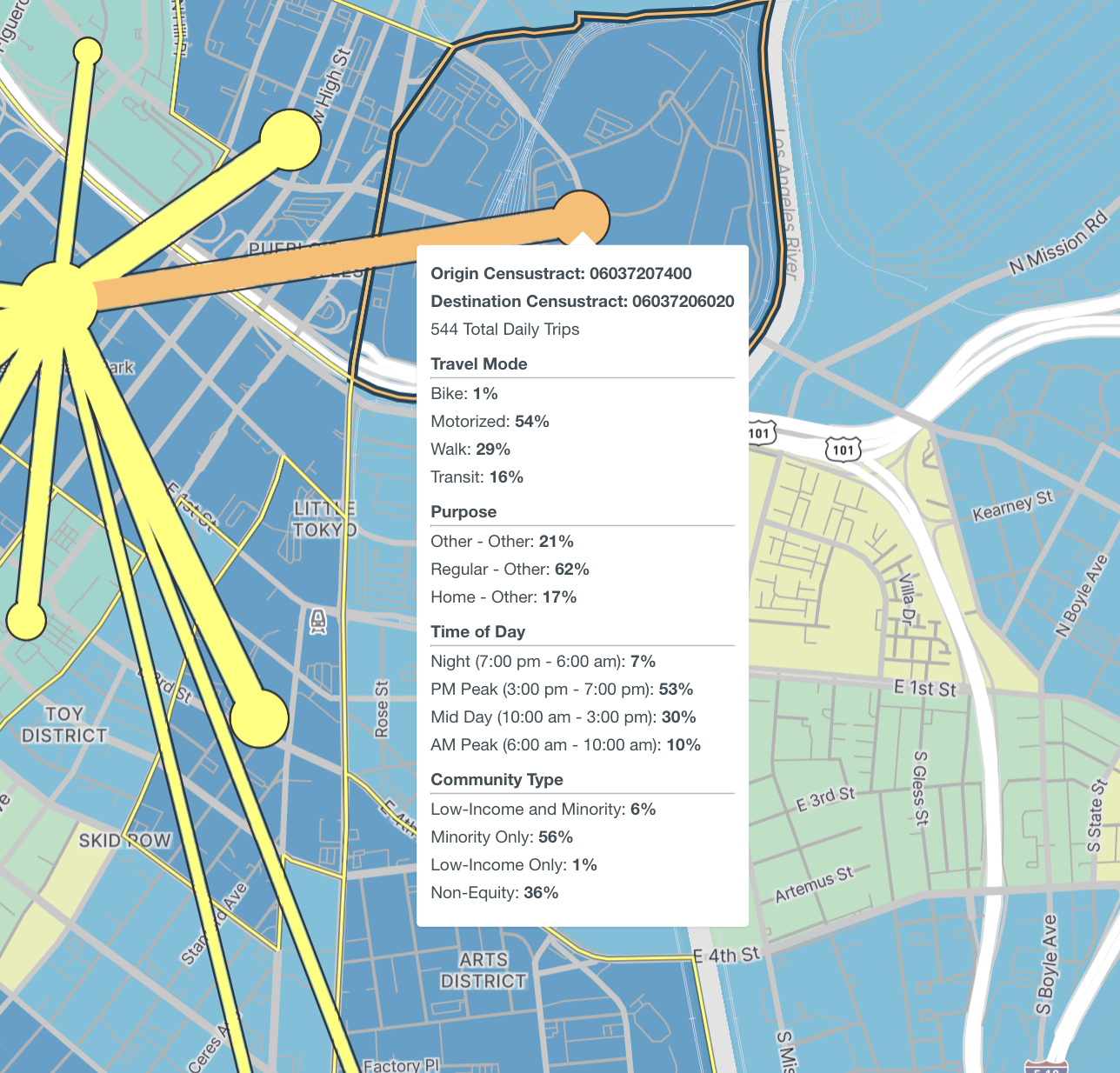
Task: Click the Origin Censustract 06037207400 heading
Action: coord(561,274)
